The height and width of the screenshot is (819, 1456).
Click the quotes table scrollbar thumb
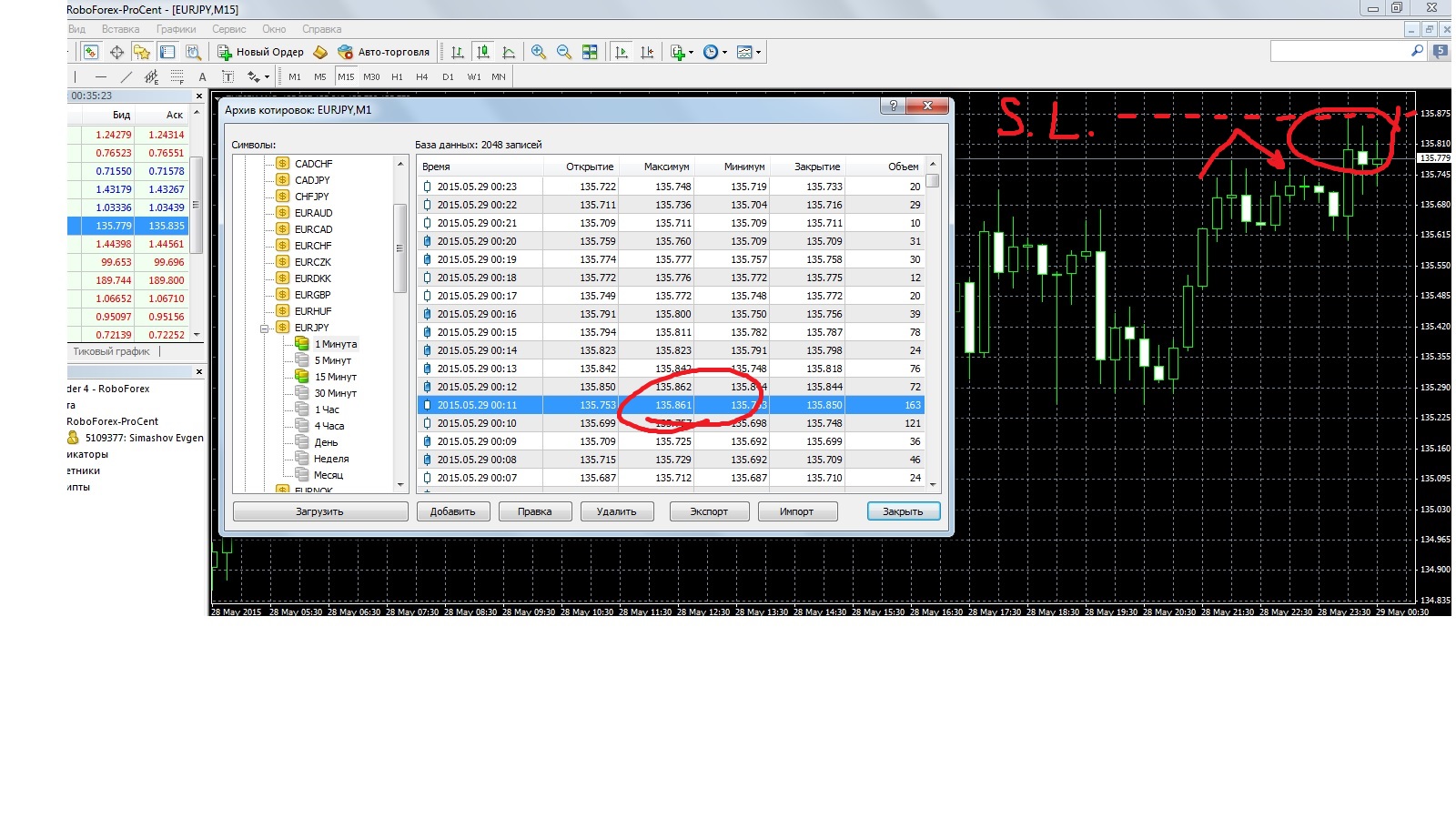pos(933,180)
